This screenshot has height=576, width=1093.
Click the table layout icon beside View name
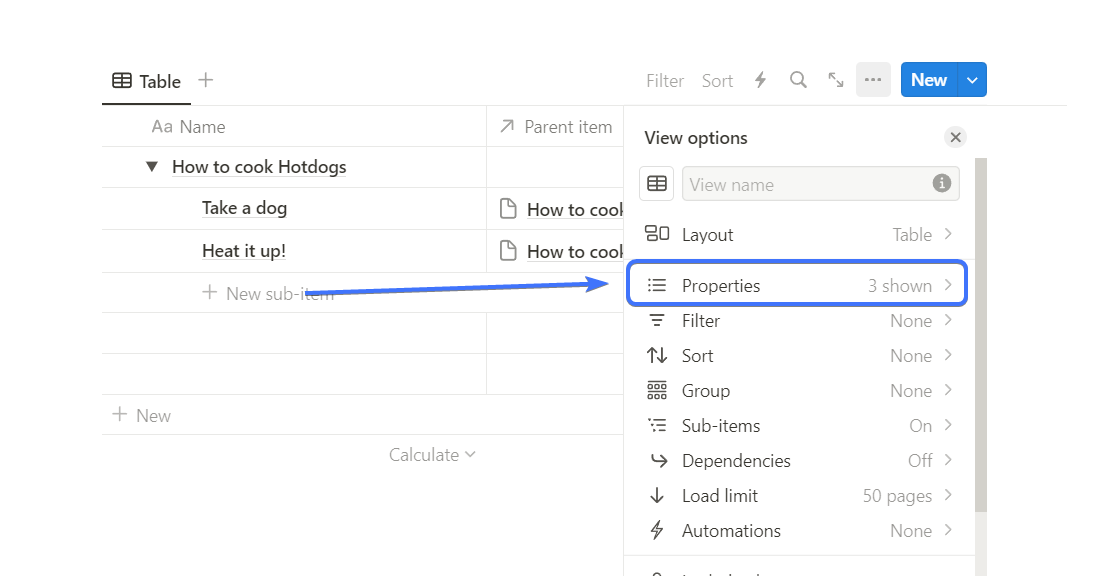(x=657, y=184)
